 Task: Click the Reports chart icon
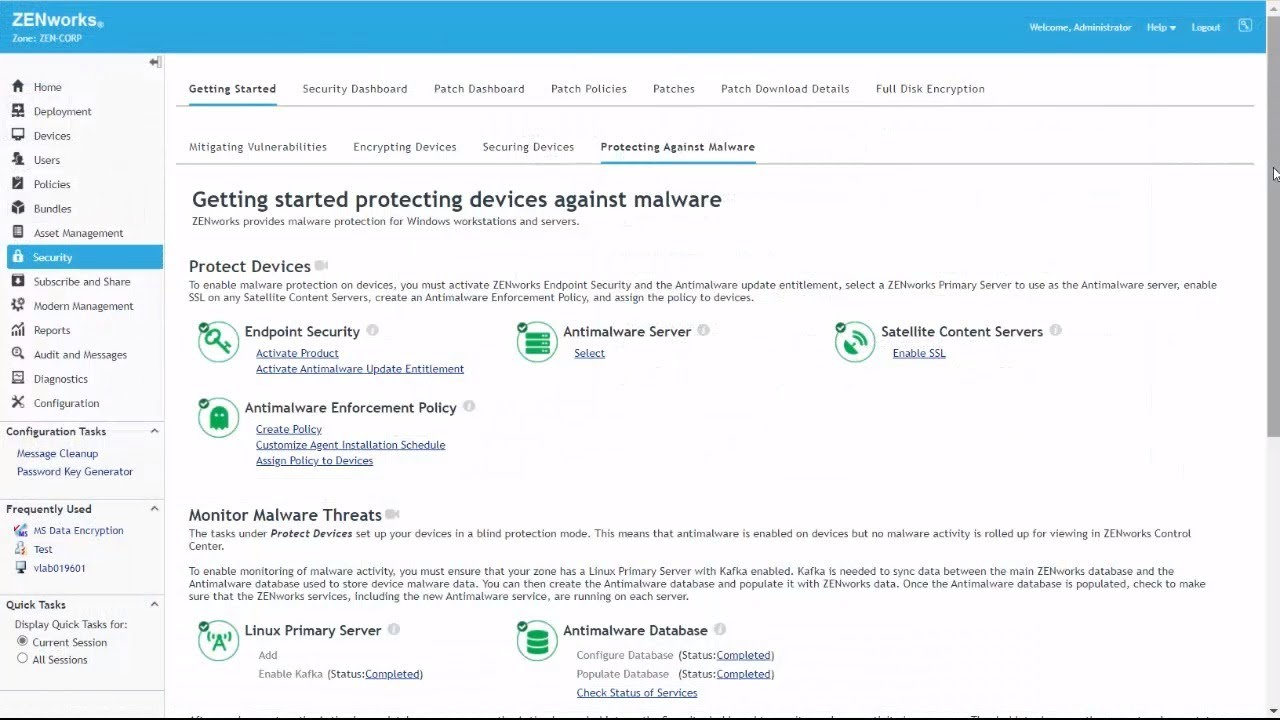(x=18, y=330)
